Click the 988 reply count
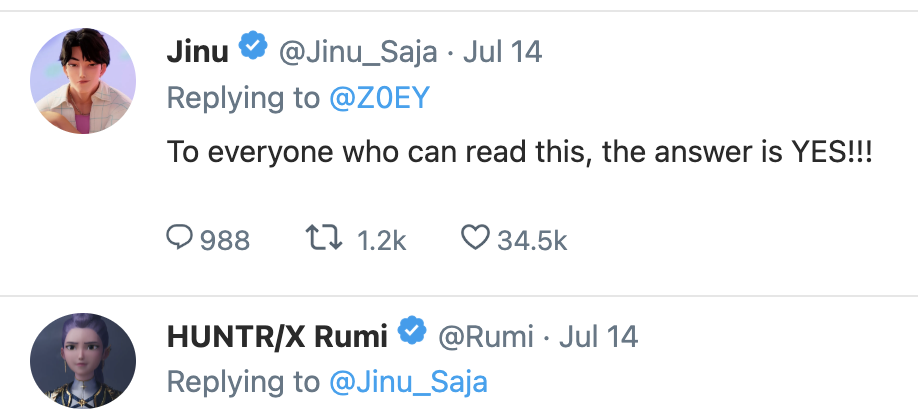 [x=224, y=240]
